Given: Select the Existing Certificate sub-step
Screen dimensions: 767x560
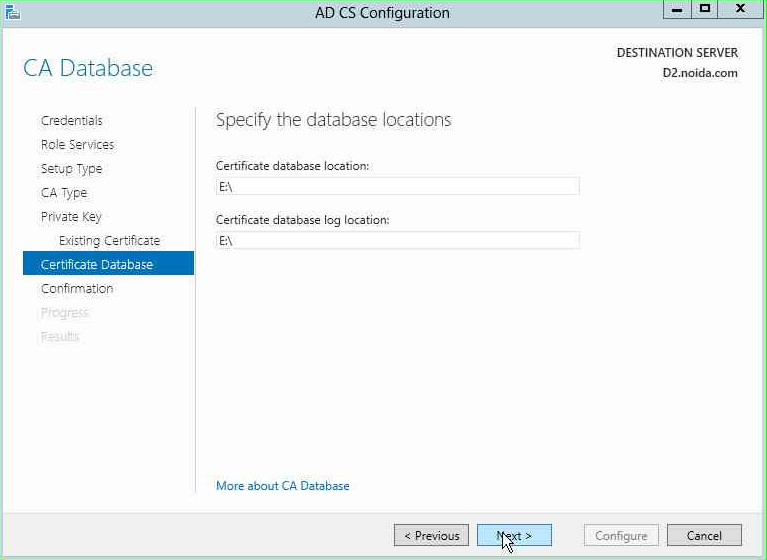Looking at the screenshot, I should point(109,241).
